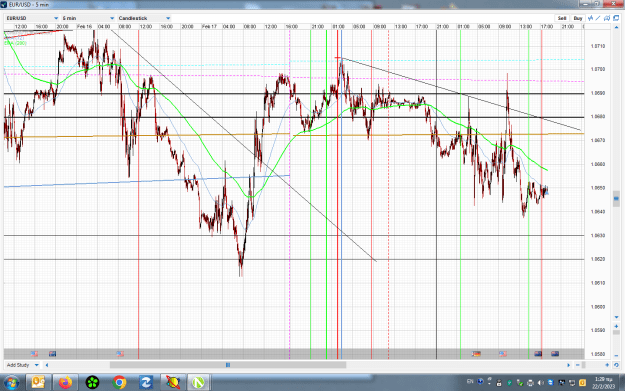Click the EUR/USD window title icon
625x391 pixels.
[4, 4]
